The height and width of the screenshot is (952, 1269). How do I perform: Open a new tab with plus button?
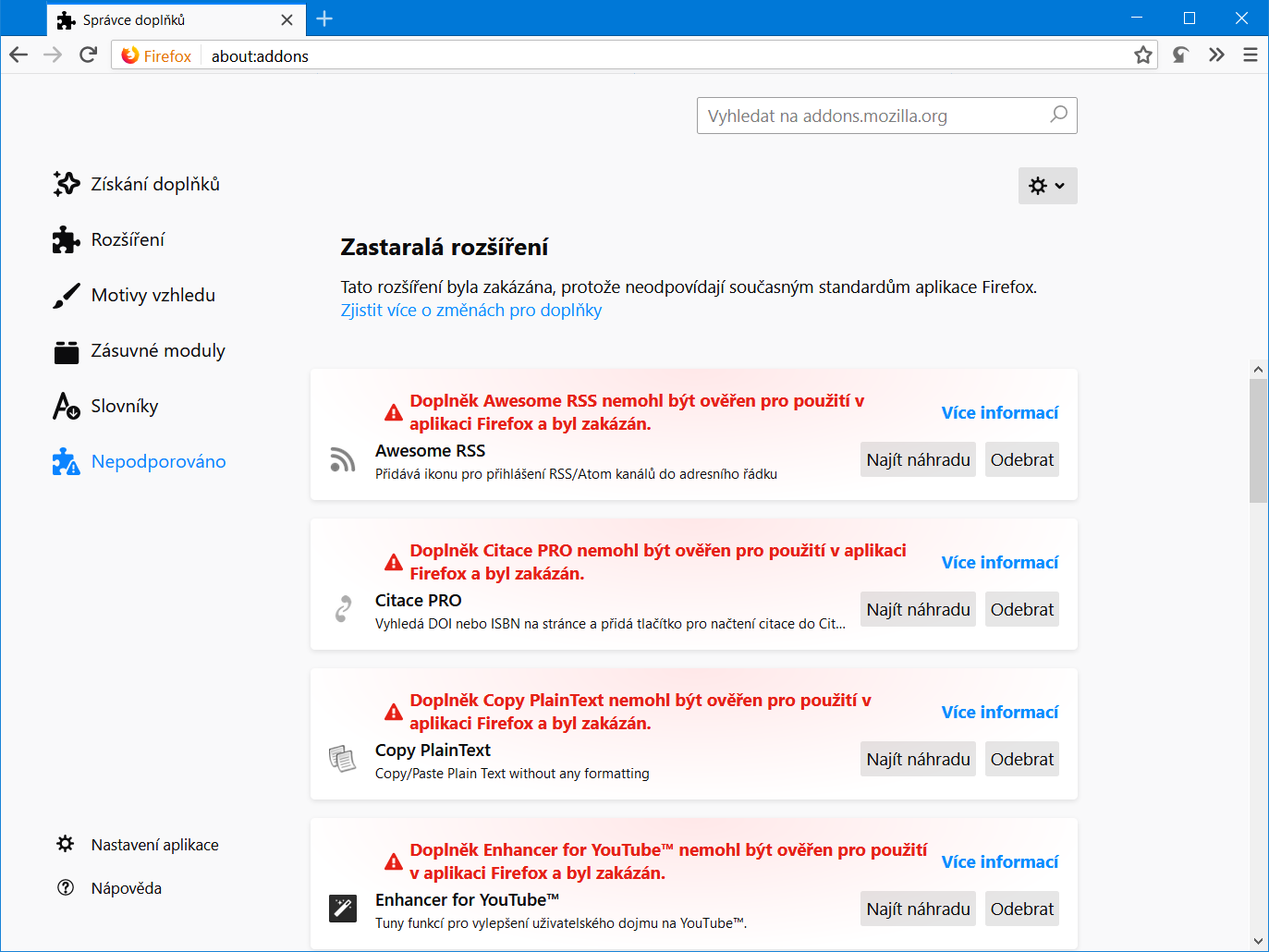coord(324,18)
